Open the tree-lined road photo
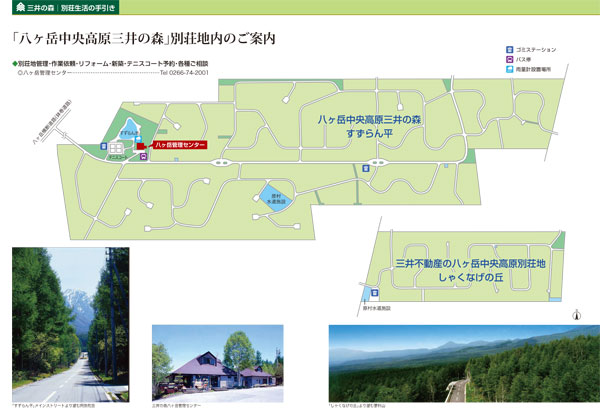Viewport: 600px width, 409px height. coord(70,324)
